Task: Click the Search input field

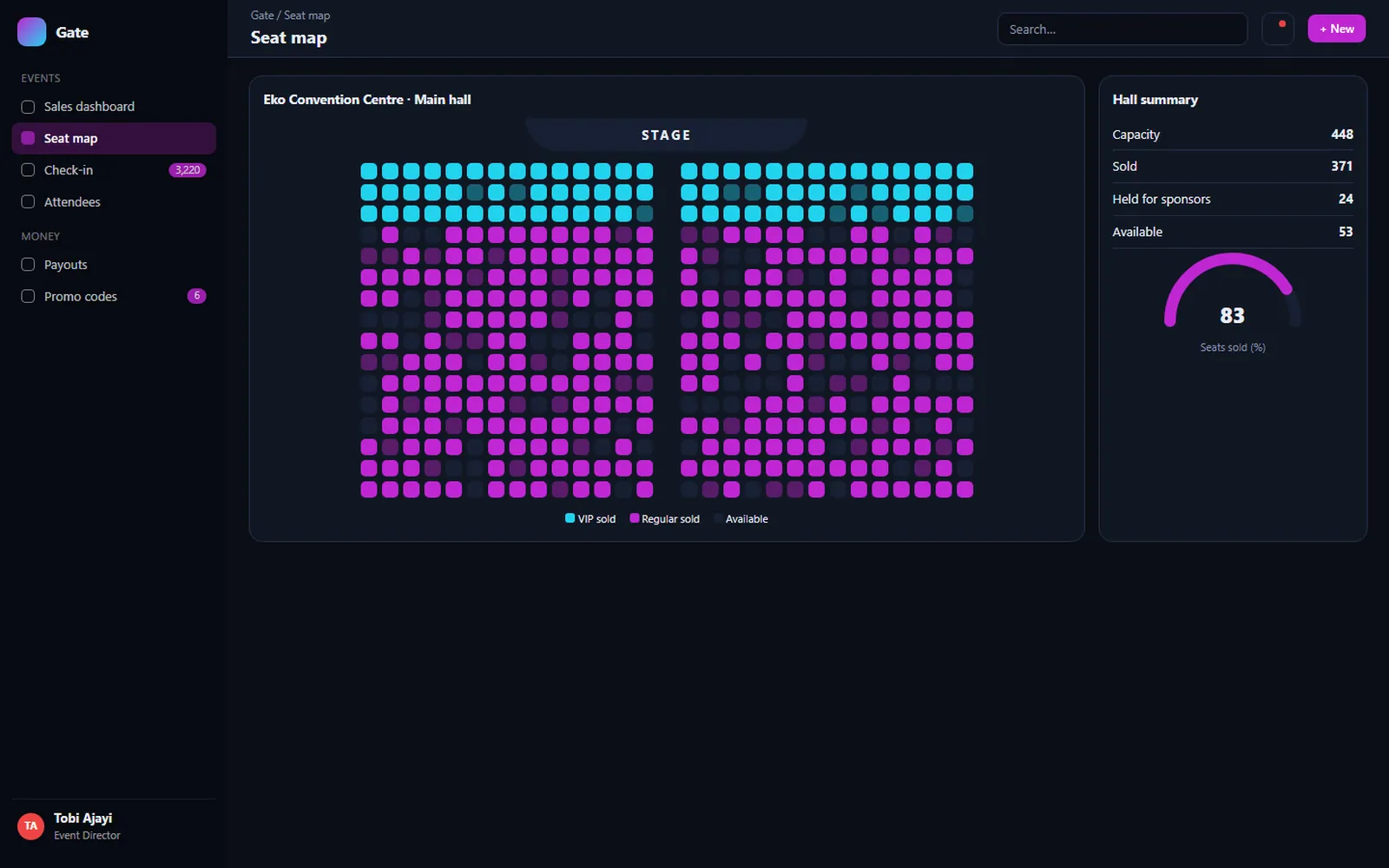Action: pos(1122,29)
